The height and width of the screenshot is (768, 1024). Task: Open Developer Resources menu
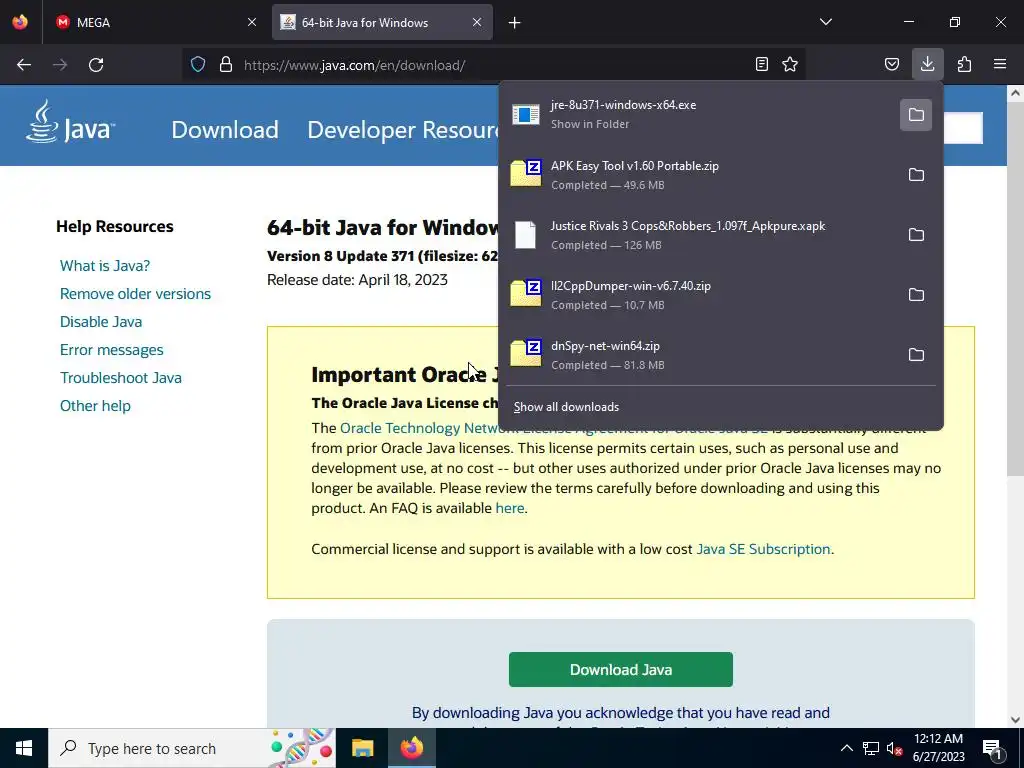(x=404, y=130)
